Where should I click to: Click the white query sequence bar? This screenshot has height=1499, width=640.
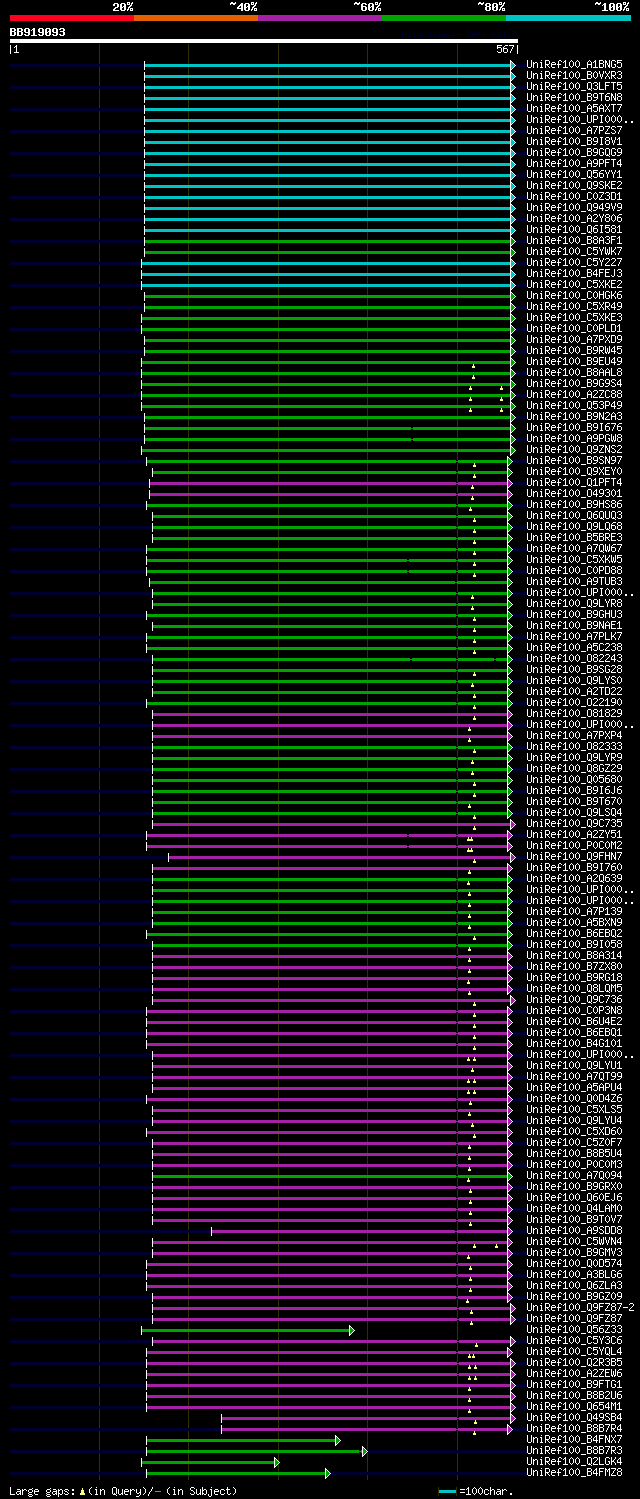coord(264,41)
